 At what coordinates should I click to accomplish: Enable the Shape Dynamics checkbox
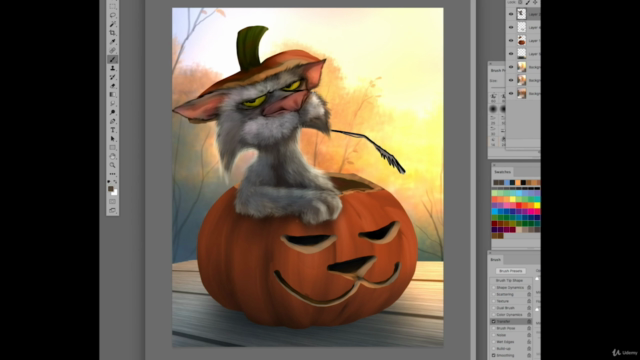click(493, 287)
